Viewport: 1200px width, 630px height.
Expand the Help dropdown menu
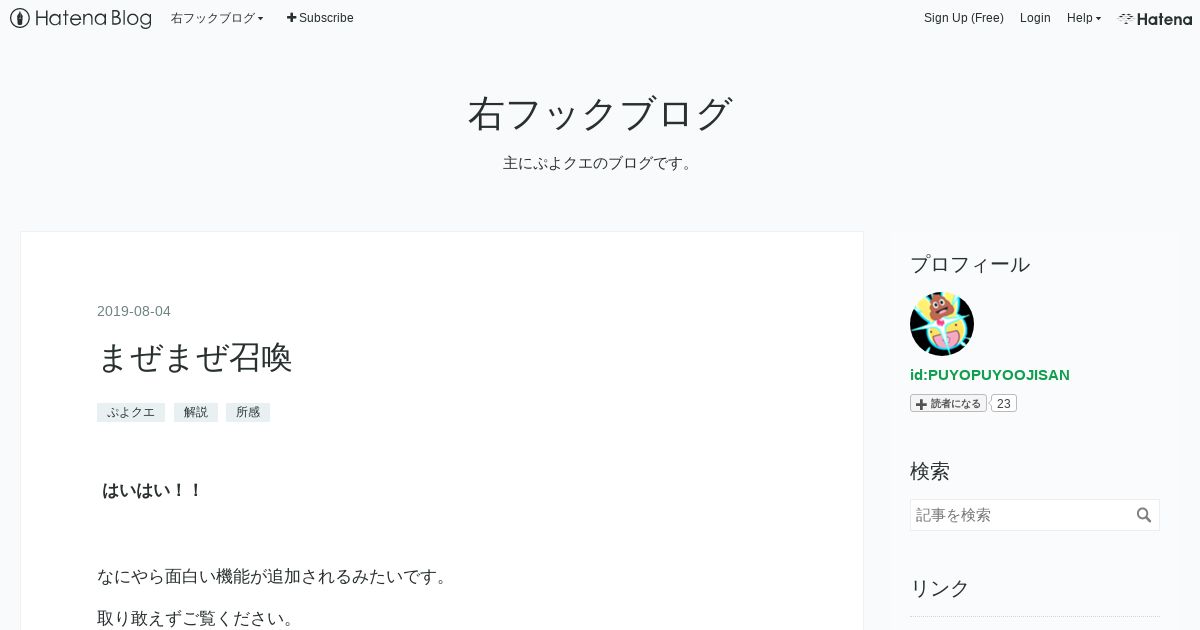(x=1083, y=18)
